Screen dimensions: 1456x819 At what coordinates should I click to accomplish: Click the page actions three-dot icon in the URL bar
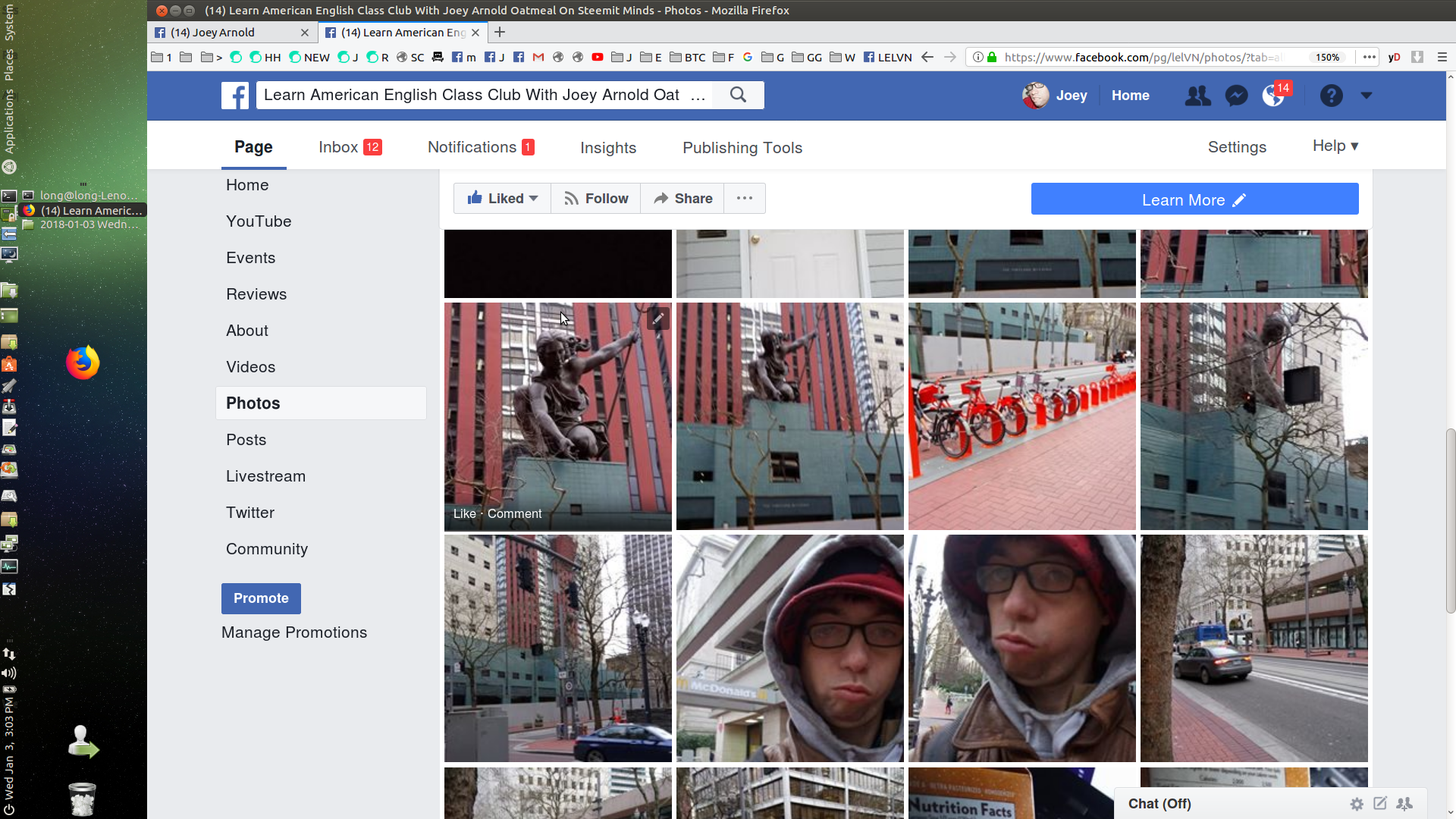tap(1369, 57)
